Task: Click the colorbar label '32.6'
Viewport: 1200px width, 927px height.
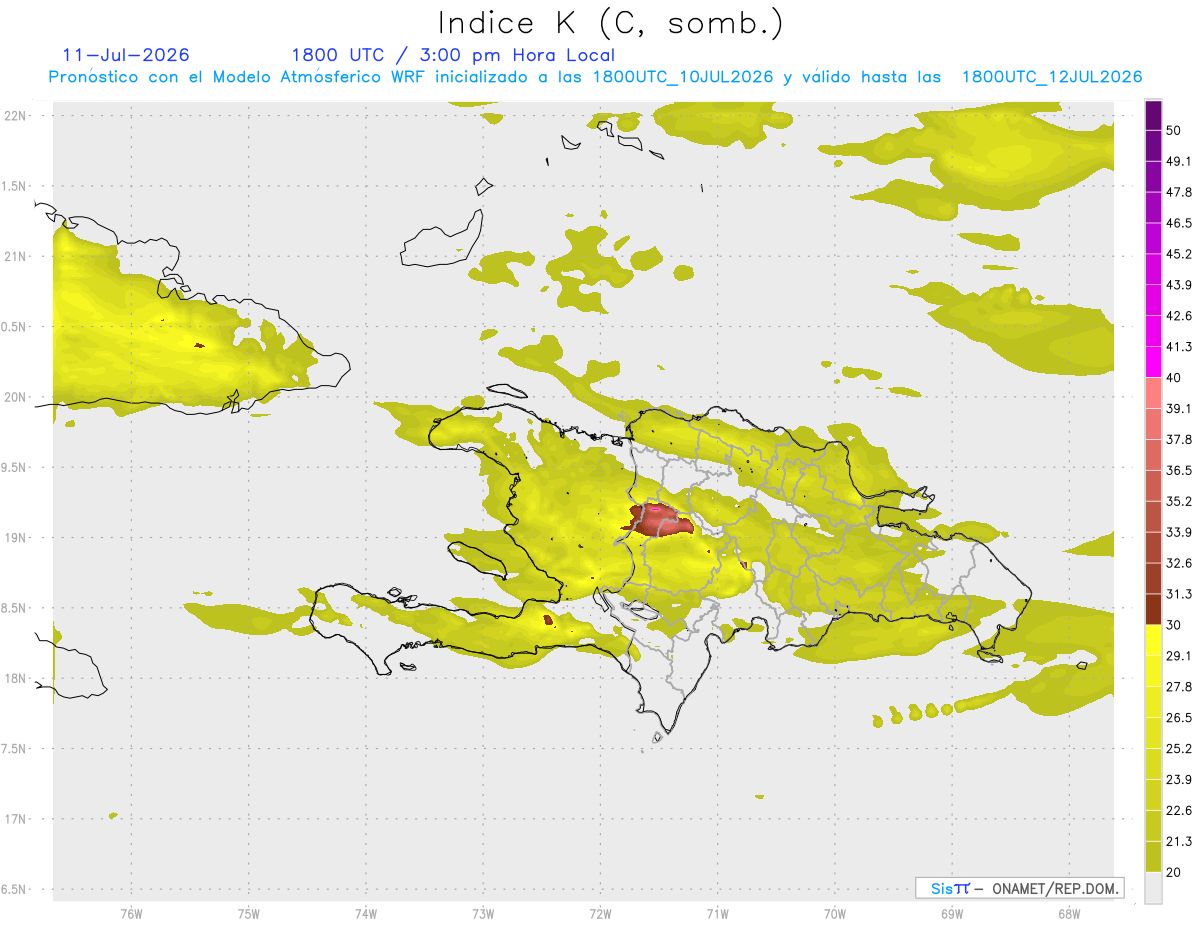Action: click(x=1179, y=563)
